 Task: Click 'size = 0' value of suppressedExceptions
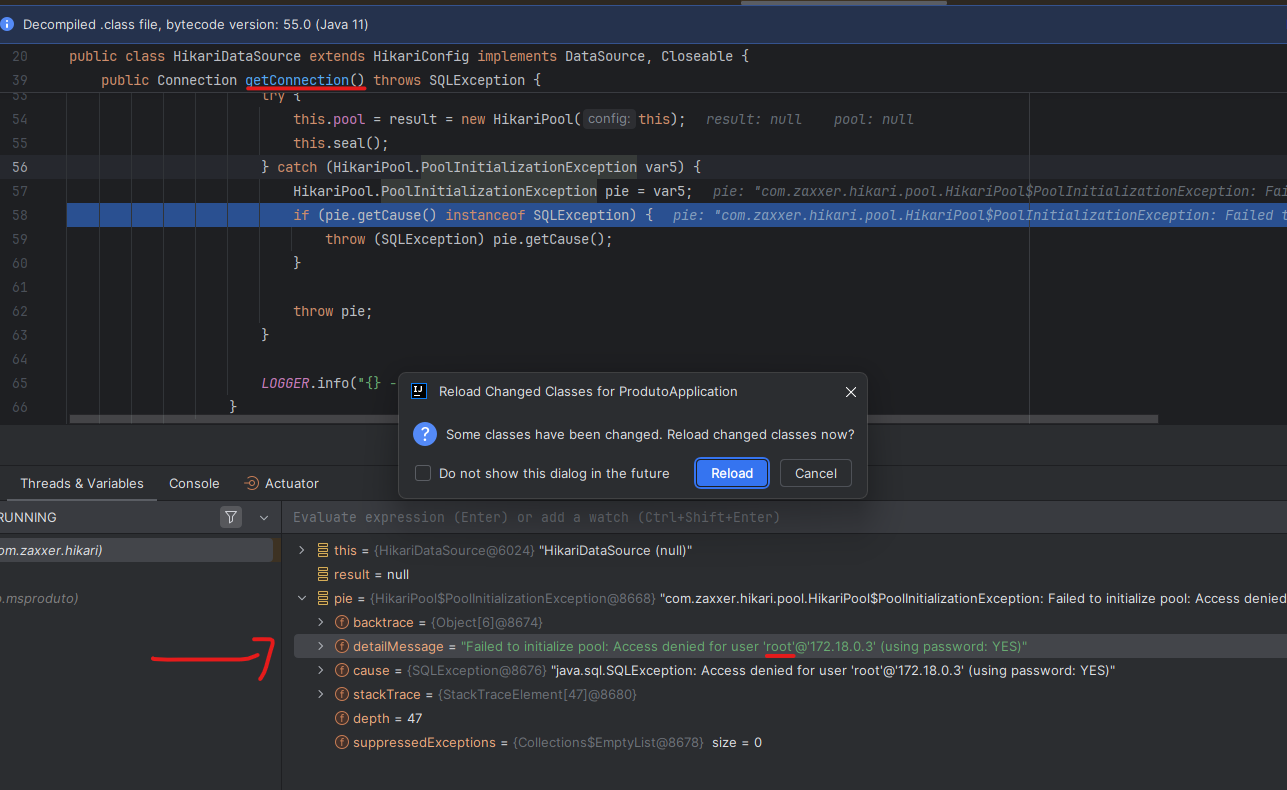[737, 743]
